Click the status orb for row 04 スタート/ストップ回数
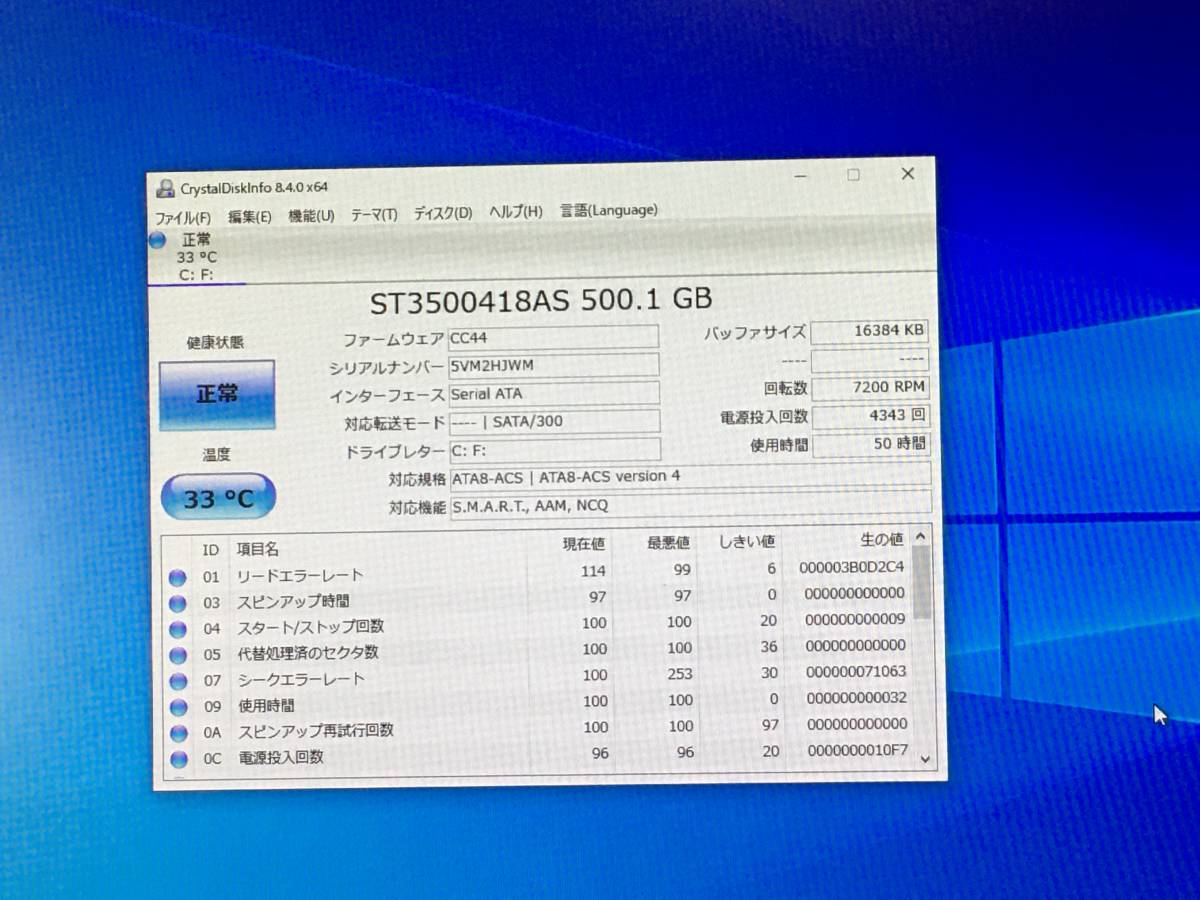The image size is (1200, 900). (x=178, y=629)
